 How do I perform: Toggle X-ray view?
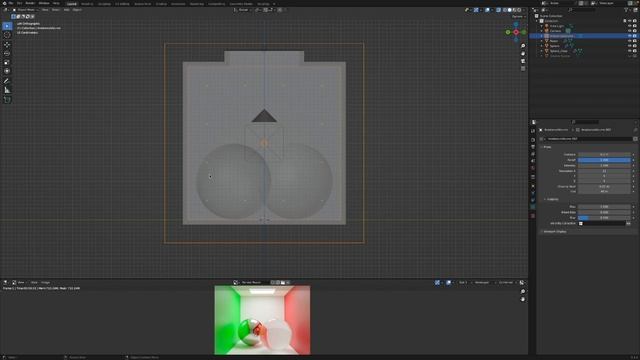[498, 10]
